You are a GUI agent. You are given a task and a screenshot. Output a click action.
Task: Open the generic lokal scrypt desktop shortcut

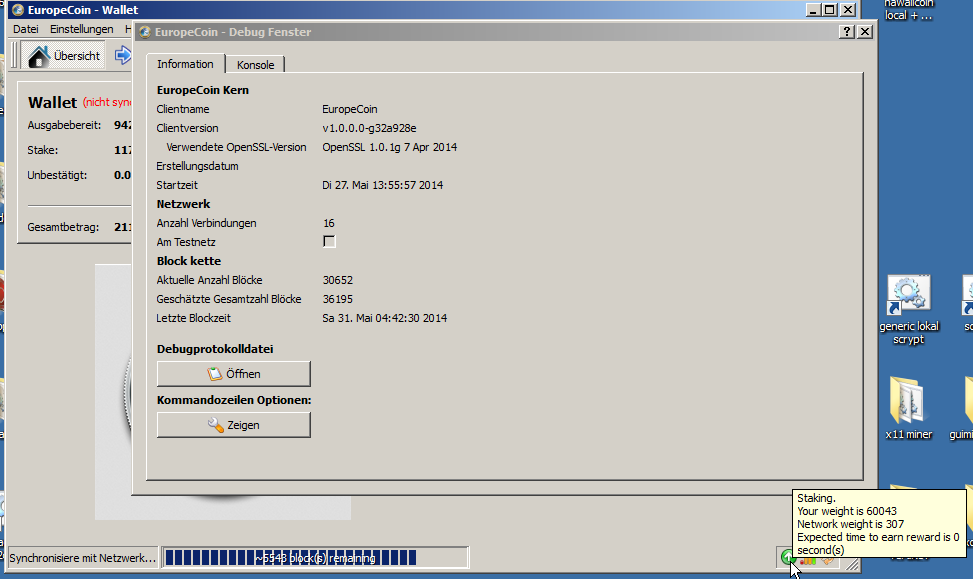[x=908, y=310]
